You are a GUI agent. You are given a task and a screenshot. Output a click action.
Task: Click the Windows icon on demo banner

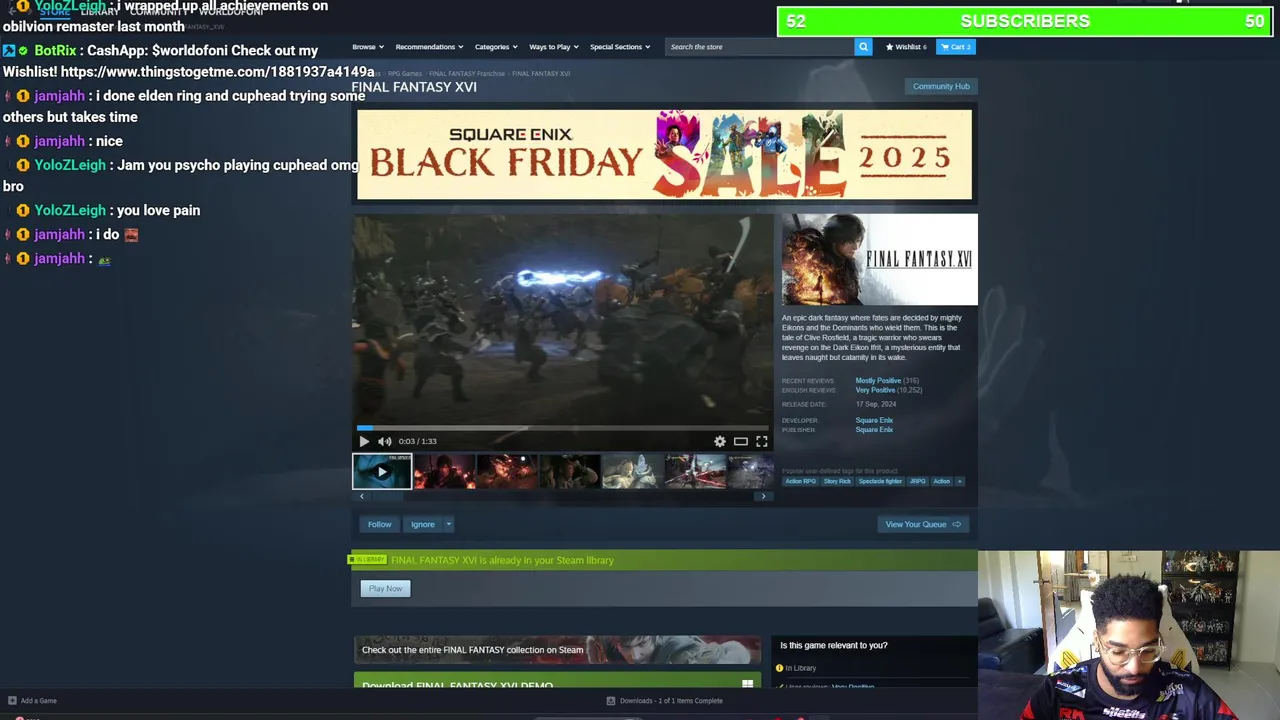tap(747, 685)
